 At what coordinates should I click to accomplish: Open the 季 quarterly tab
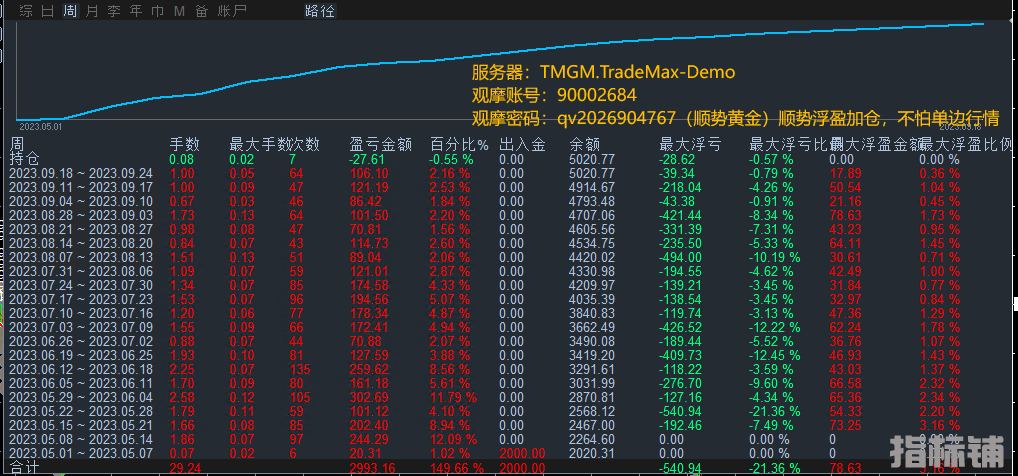(x=114, y=10)
